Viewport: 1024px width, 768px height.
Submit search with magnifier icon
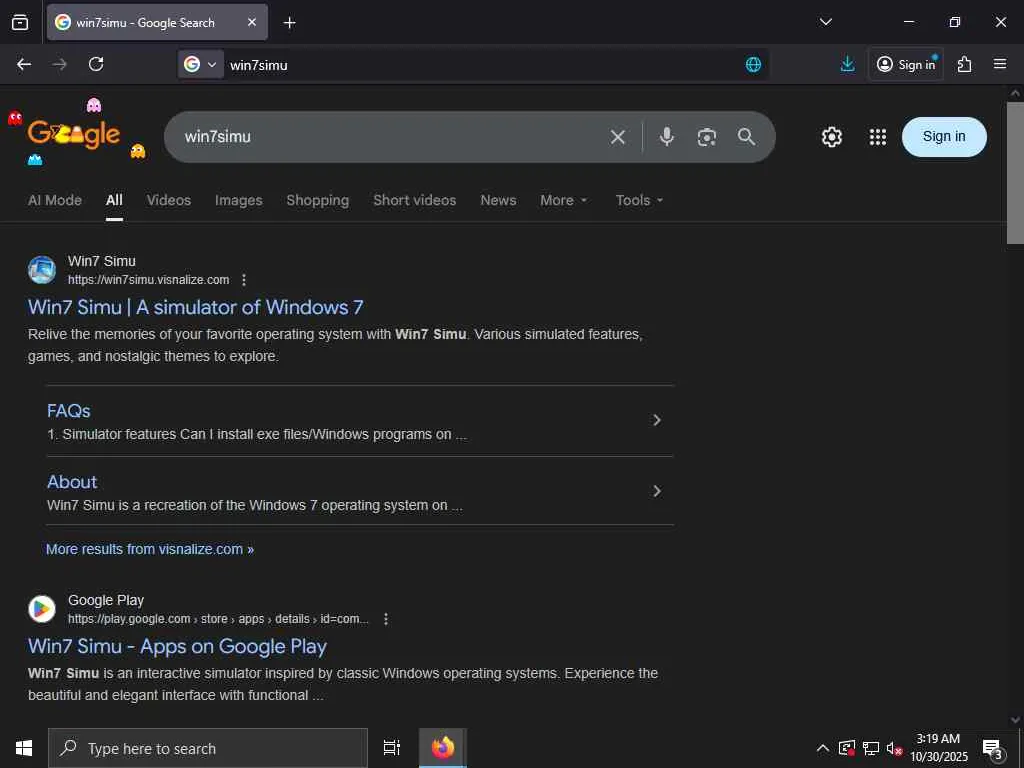[x=746, y=136]
